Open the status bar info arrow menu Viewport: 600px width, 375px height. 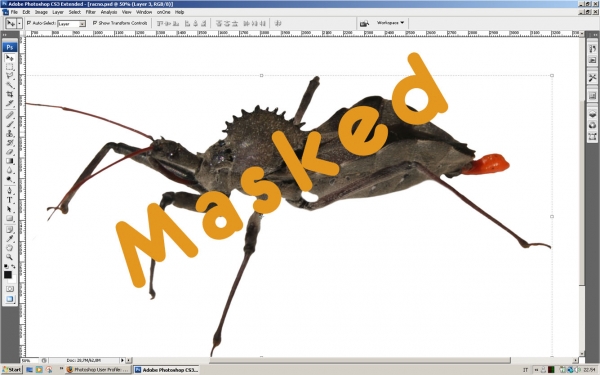[122, 360]
